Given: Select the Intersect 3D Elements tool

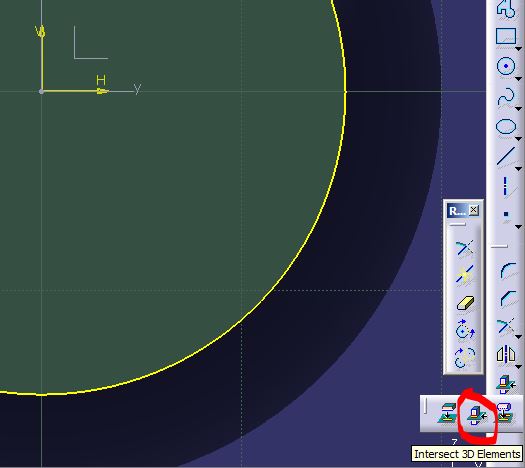Looking at the screenshot, I should click(x=477, y=416).
